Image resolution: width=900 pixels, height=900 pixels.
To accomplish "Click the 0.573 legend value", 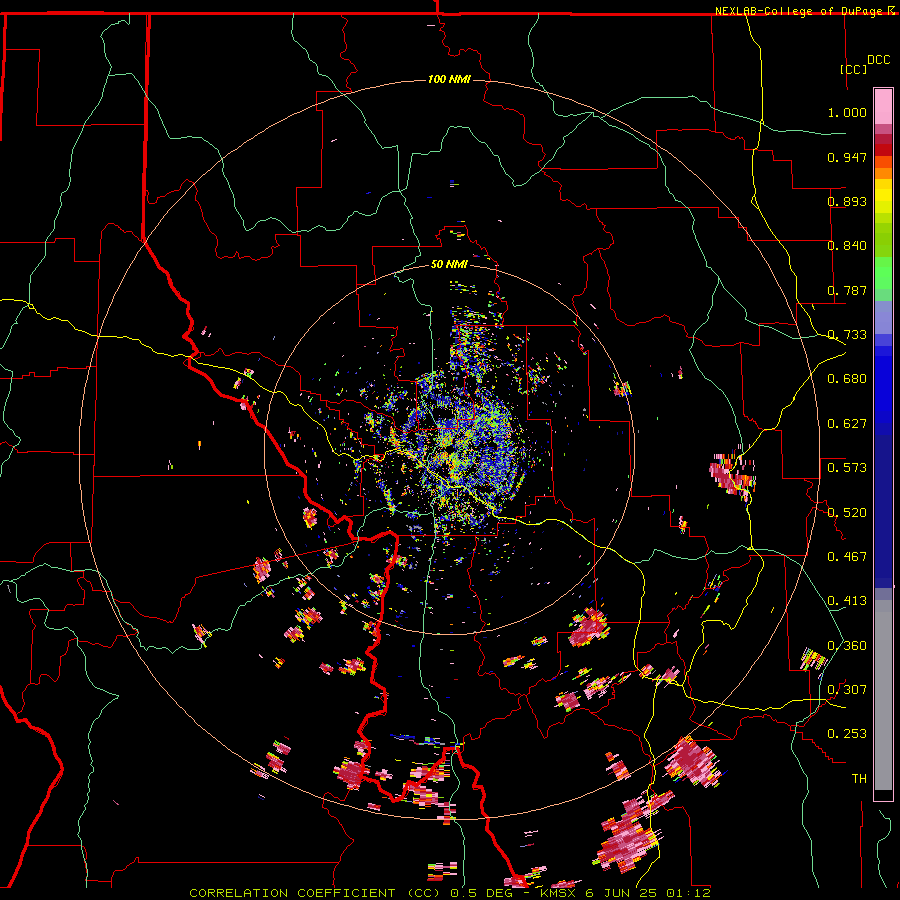I will click(847, 468).
